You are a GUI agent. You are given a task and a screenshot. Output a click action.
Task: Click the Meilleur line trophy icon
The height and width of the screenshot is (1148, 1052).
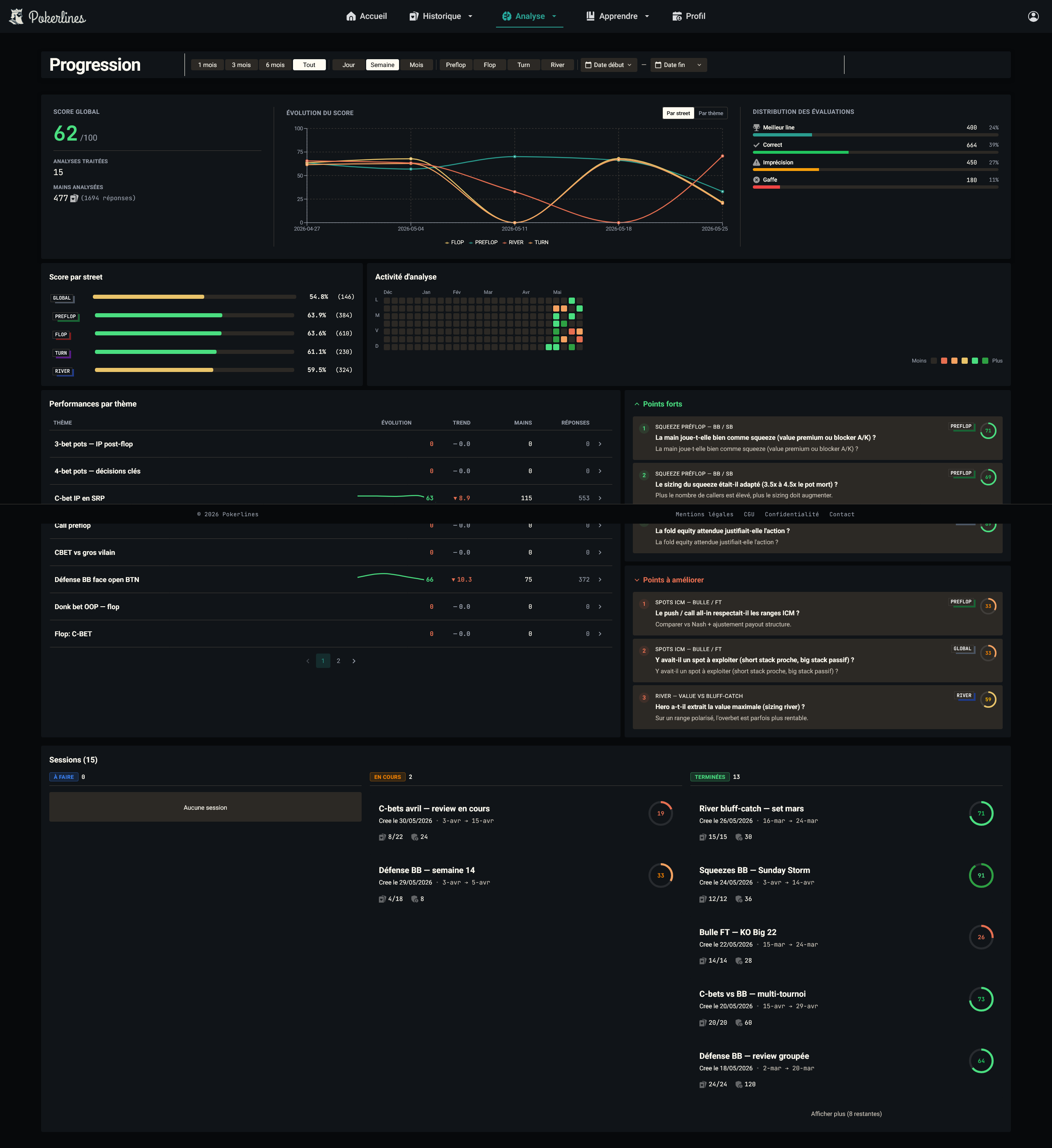(757, 127)
